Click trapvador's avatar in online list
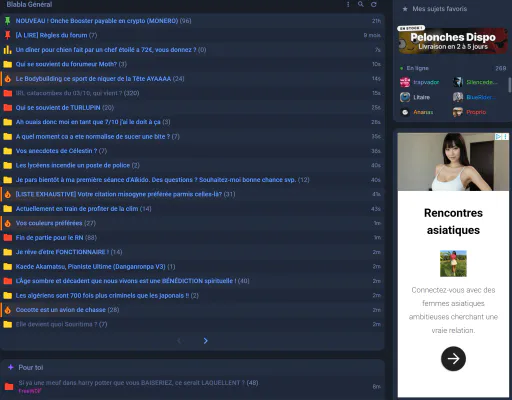The height and width of the screenshot is (400, 512). point(405,82)
